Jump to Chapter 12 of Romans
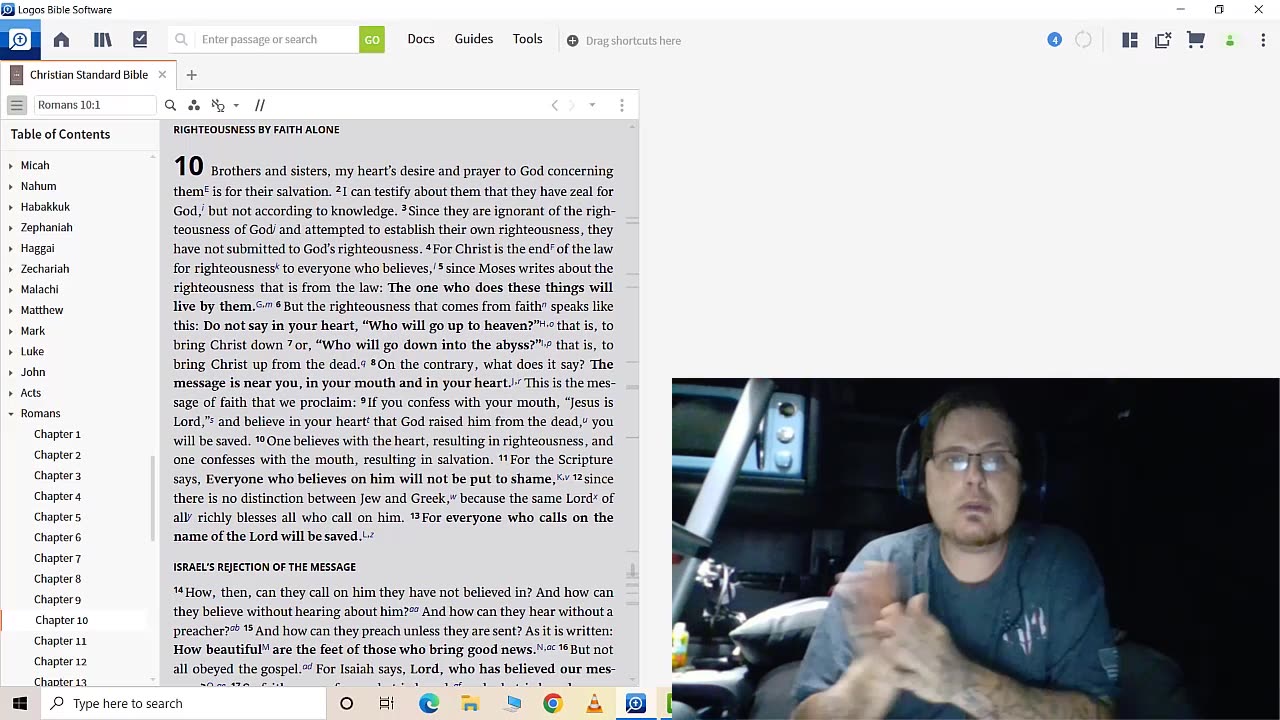 (60, 661)
